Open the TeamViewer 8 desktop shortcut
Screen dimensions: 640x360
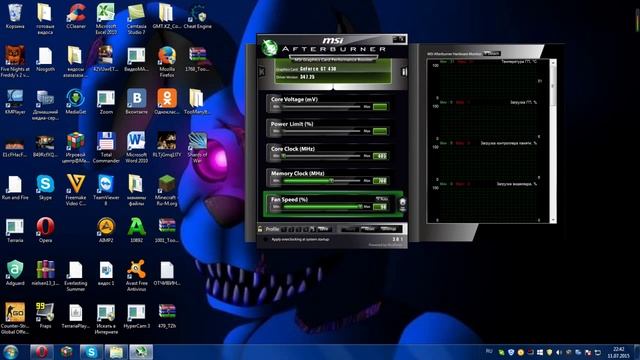tap(106, 190)
